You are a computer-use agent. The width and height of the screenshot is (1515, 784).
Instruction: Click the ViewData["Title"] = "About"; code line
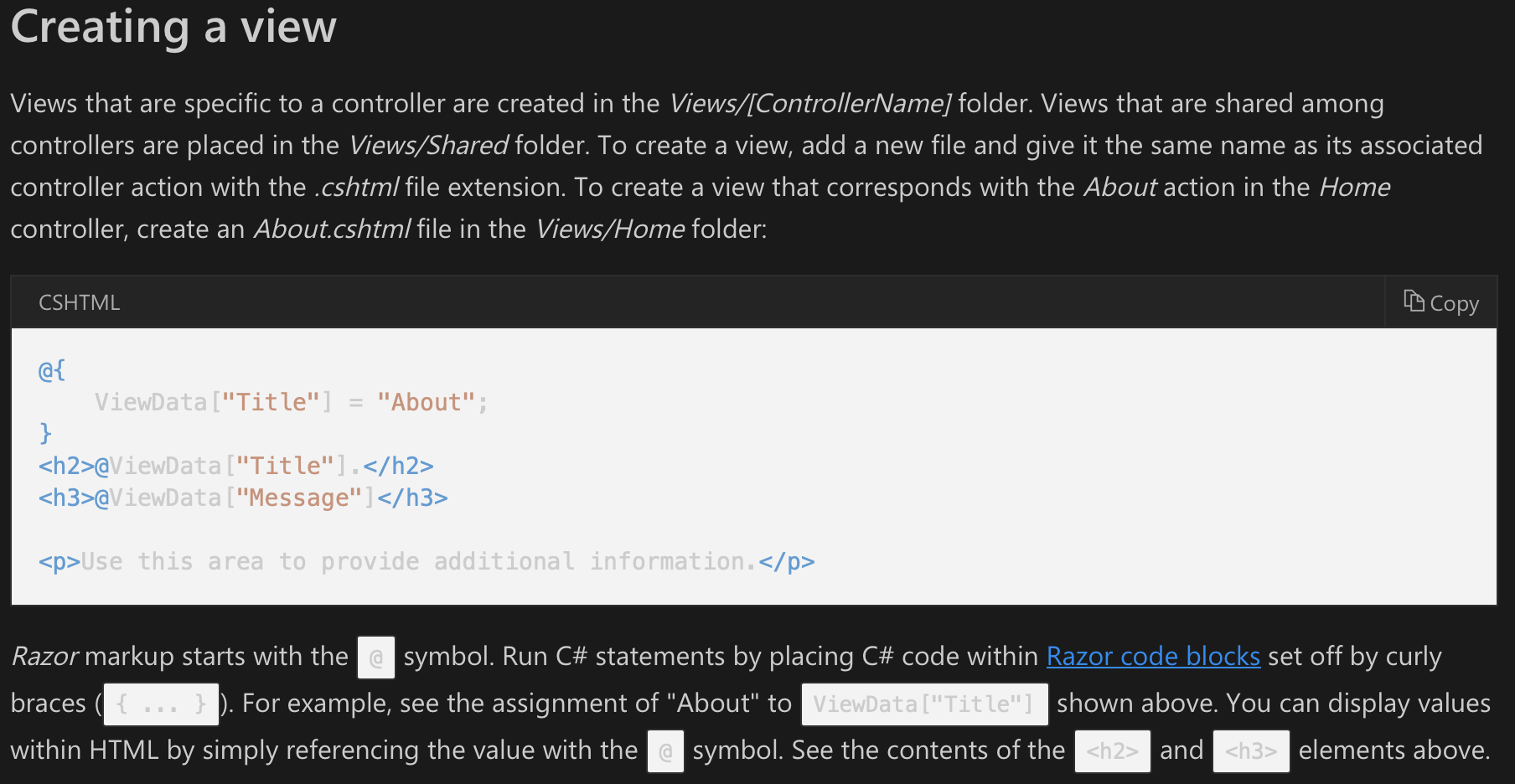(x=291, y=402)
